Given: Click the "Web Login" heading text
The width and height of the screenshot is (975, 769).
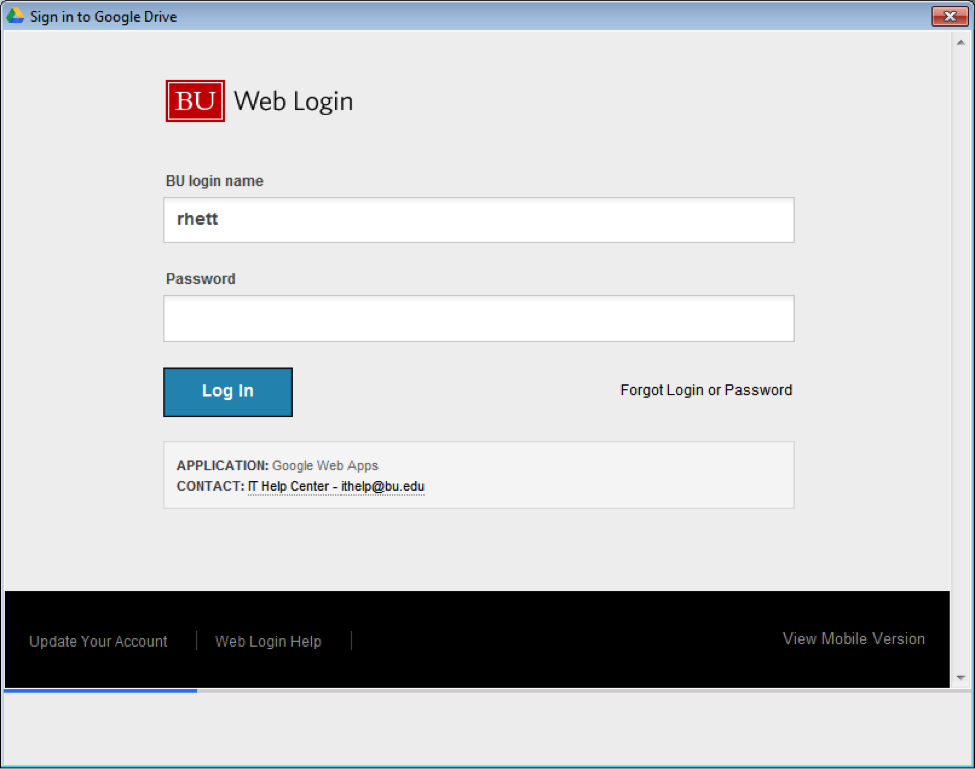Looking at the screenshot, I should click(x=293, y=101).
